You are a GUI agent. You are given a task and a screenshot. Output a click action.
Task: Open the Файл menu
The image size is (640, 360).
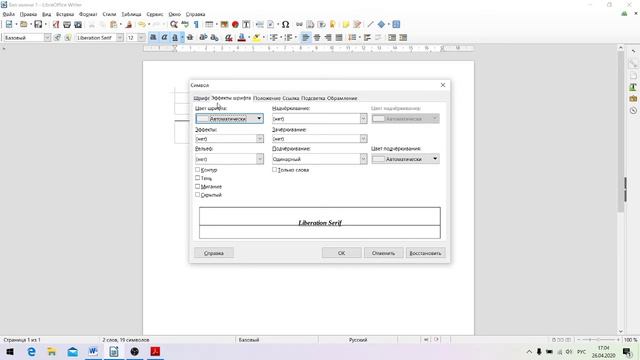tap(9, 14)
